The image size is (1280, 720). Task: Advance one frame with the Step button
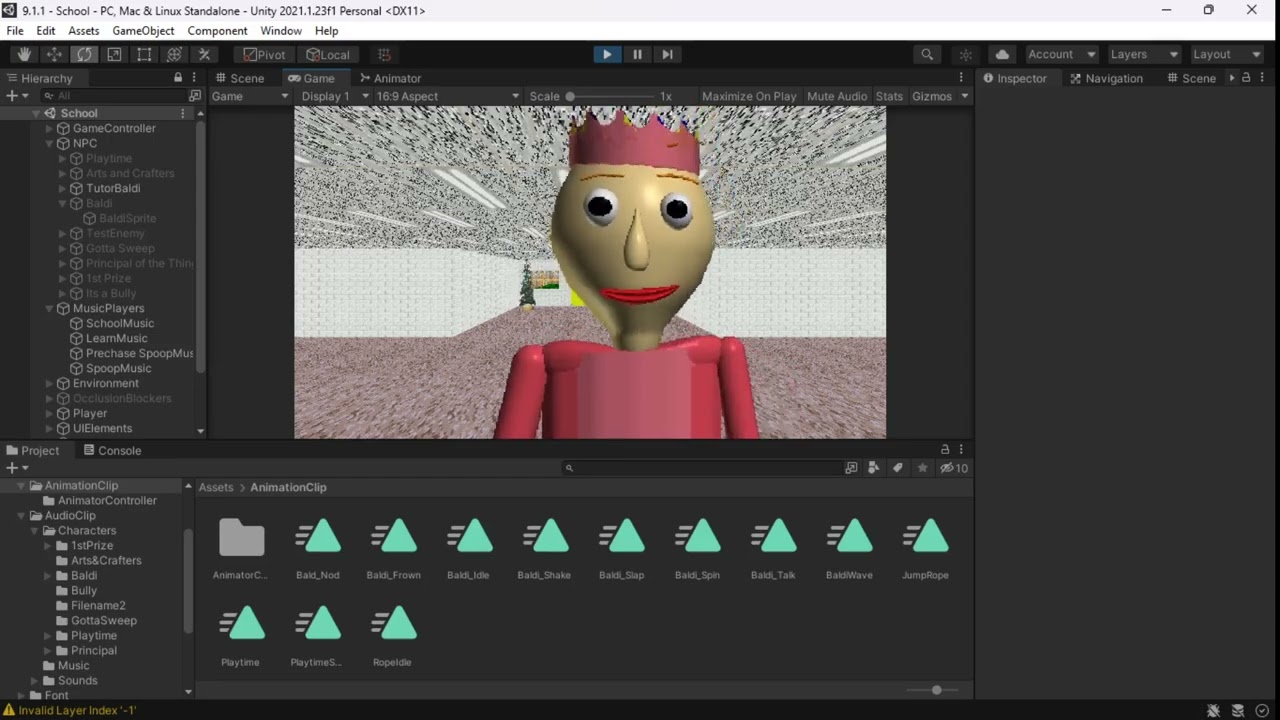pos(667,55)
